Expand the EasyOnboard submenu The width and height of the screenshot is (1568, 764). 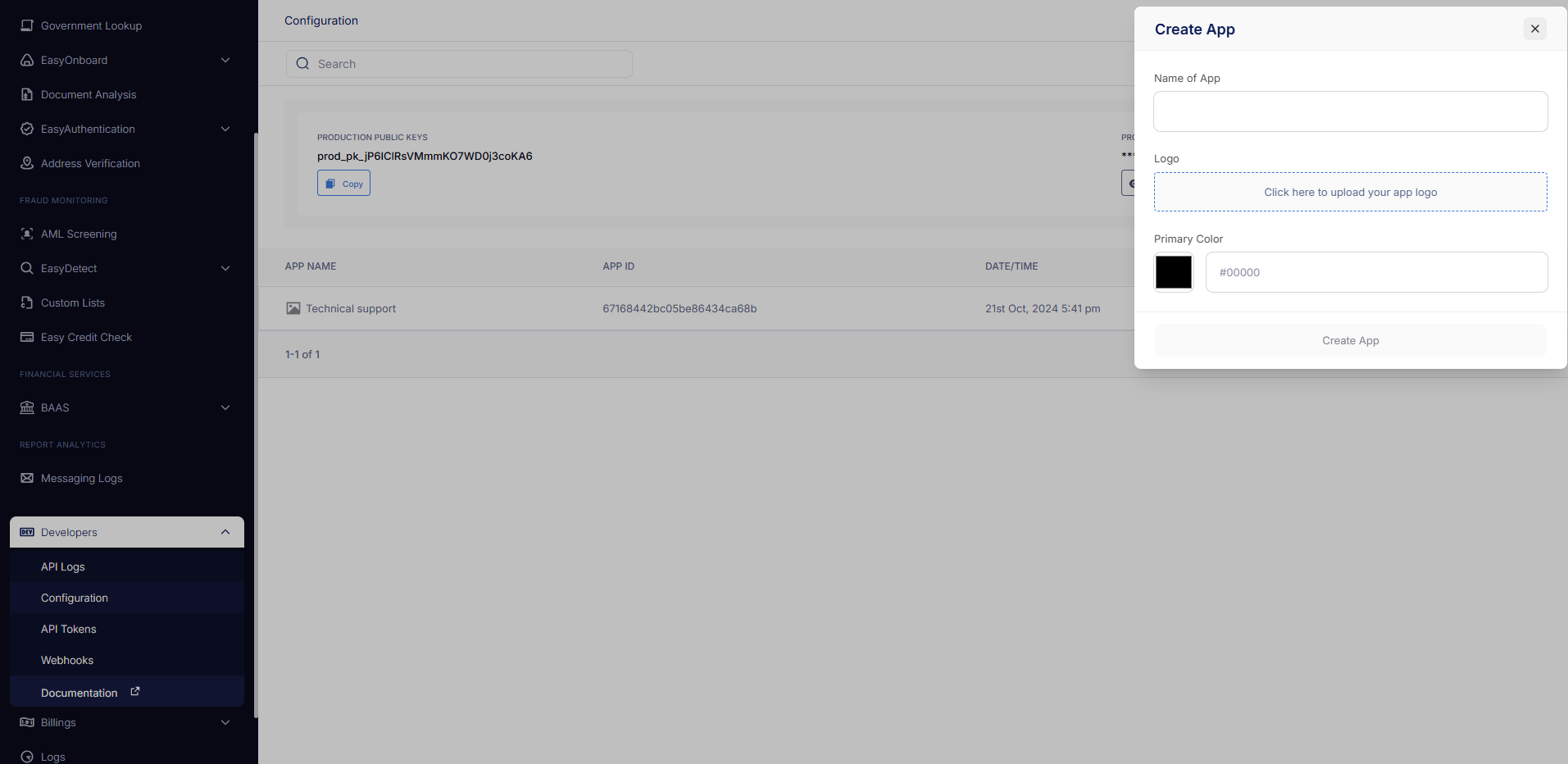(x=225, y=60)
